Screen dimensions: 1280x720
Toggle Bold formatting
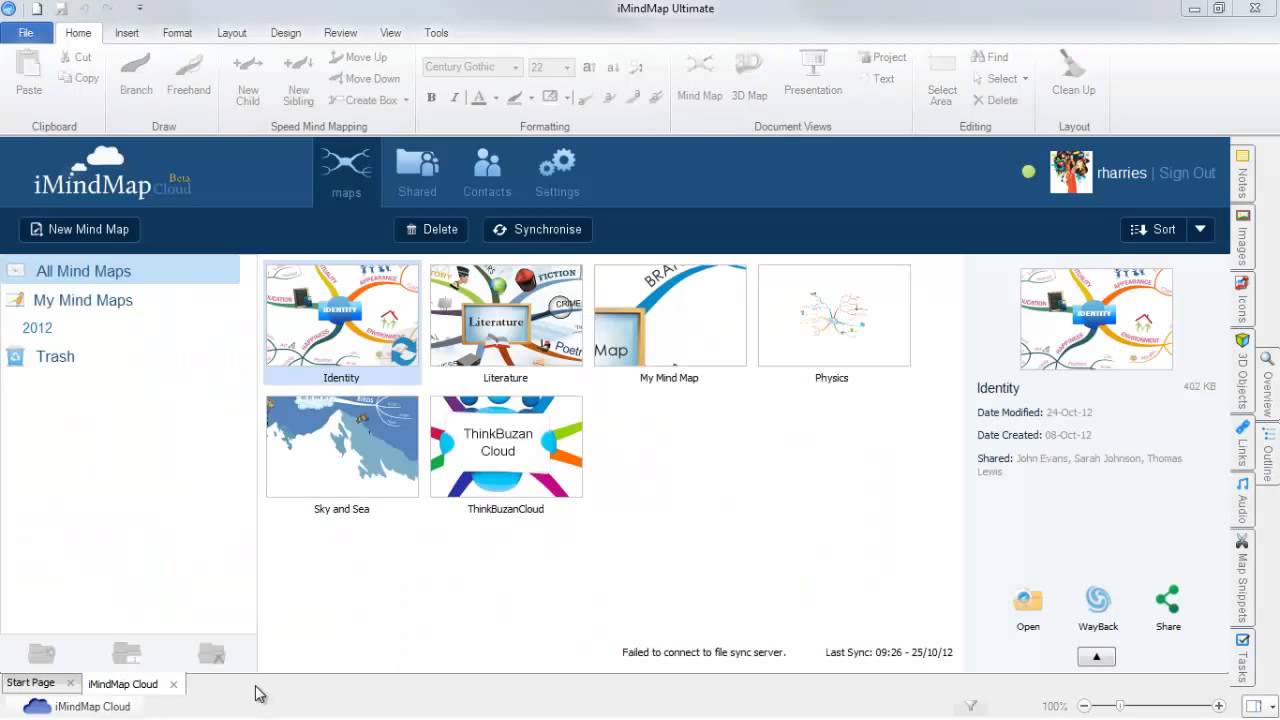point(431,97)
